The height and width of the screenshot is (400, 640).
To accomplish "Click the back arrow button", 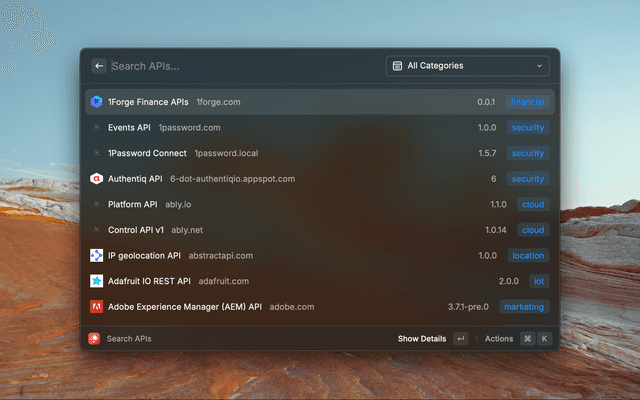I will 98,66.
